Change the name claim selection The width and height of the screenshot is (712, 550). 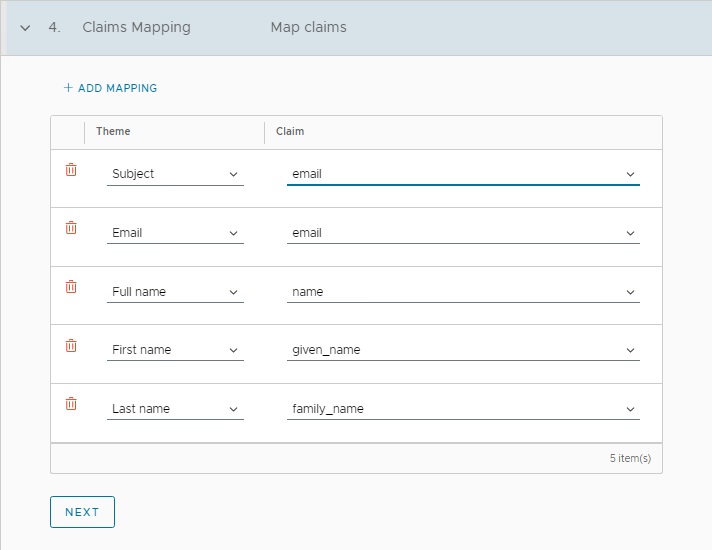[x=463, y=292]
